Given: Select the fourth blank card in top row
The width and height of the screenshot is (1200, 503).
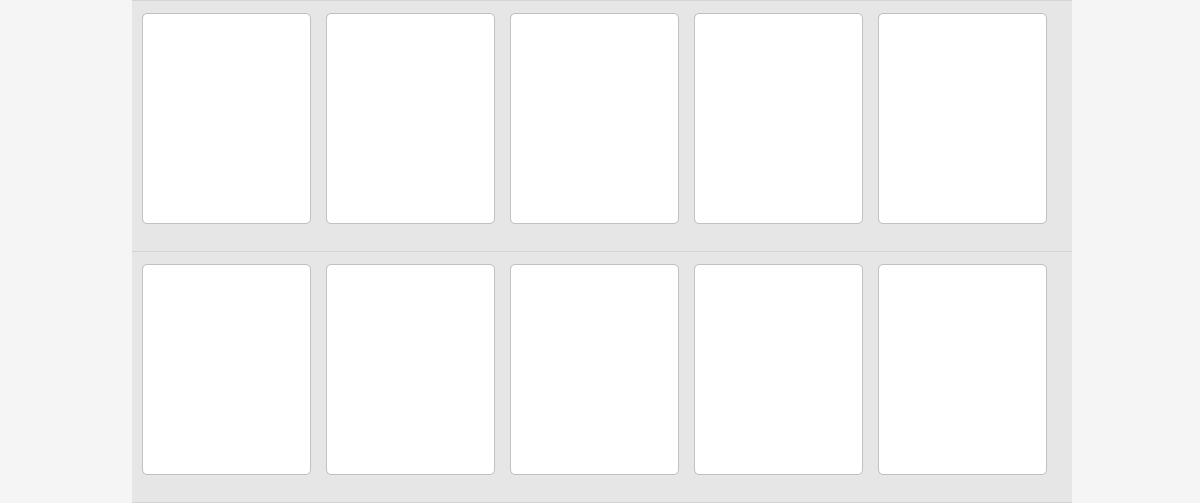Looking at the screenshot, I should point(778,118).
